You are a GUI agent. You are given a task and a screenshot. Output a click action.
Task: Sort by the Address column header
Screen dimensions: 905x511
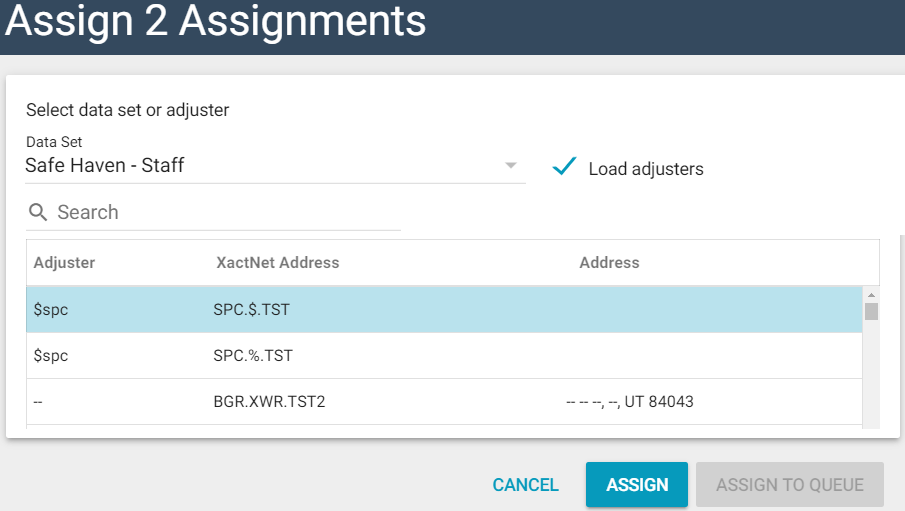coord(609,263)
